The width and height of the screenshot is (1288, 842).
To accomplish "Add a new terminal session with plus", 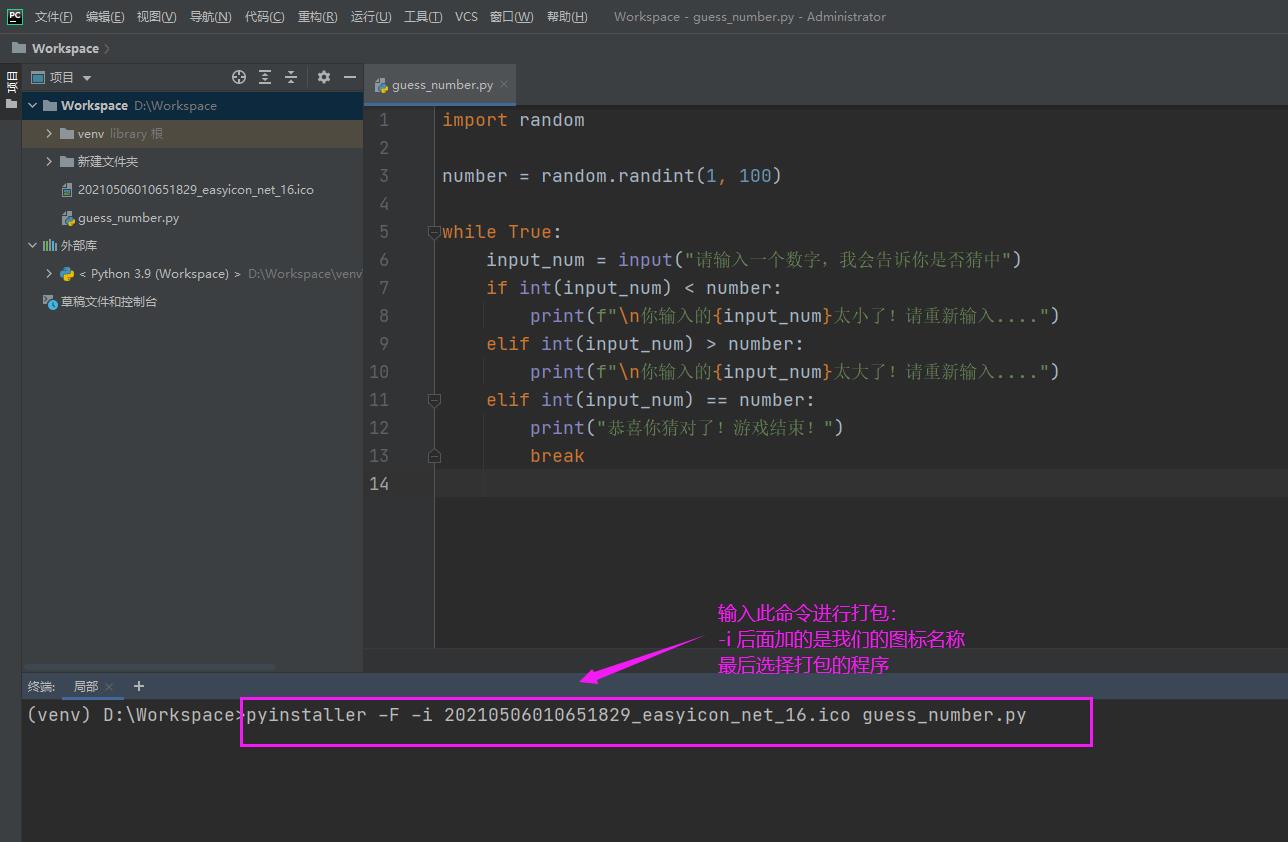I will click(139, 686).
